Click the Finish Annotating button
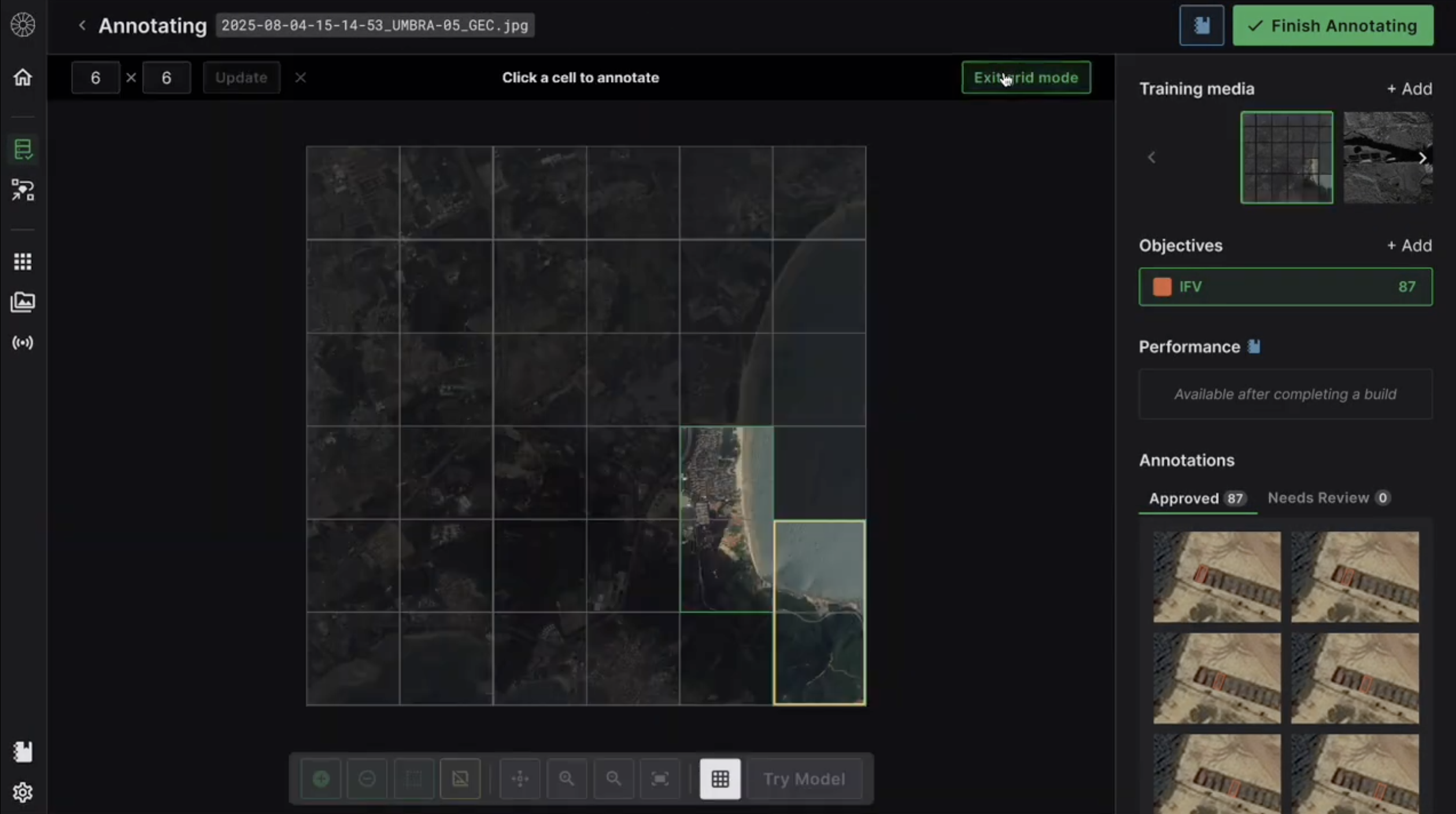 (x=1332, y=25)
